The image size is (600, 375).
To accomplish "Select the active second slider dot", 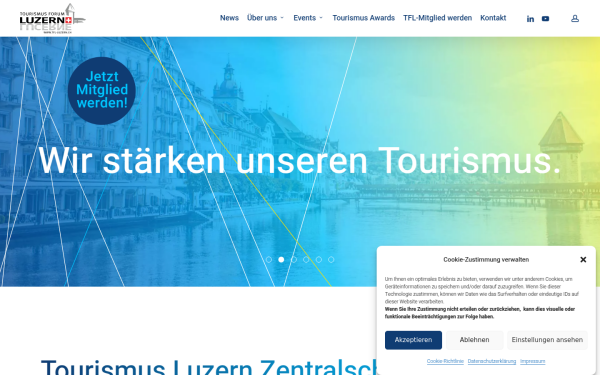I will point(281,259).
